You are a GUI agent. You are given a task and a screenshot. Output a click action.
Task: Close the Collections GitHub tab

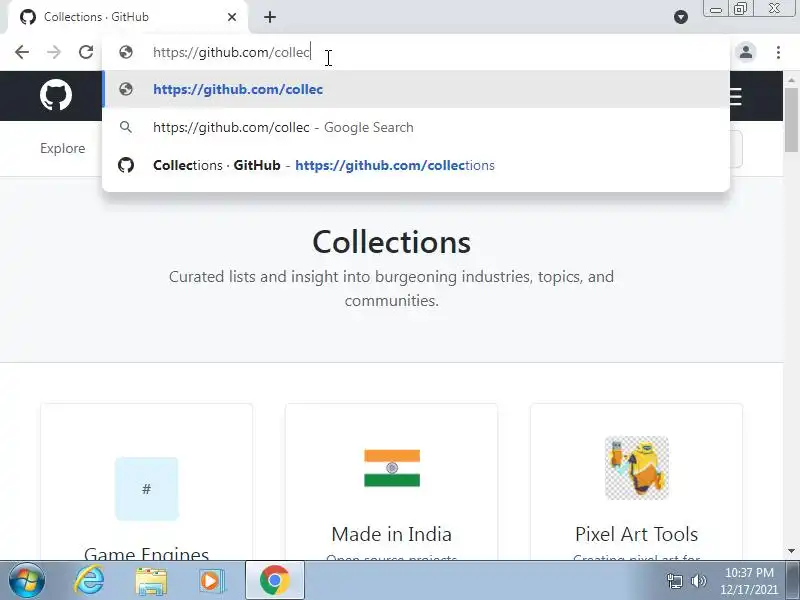click(232, 17)
